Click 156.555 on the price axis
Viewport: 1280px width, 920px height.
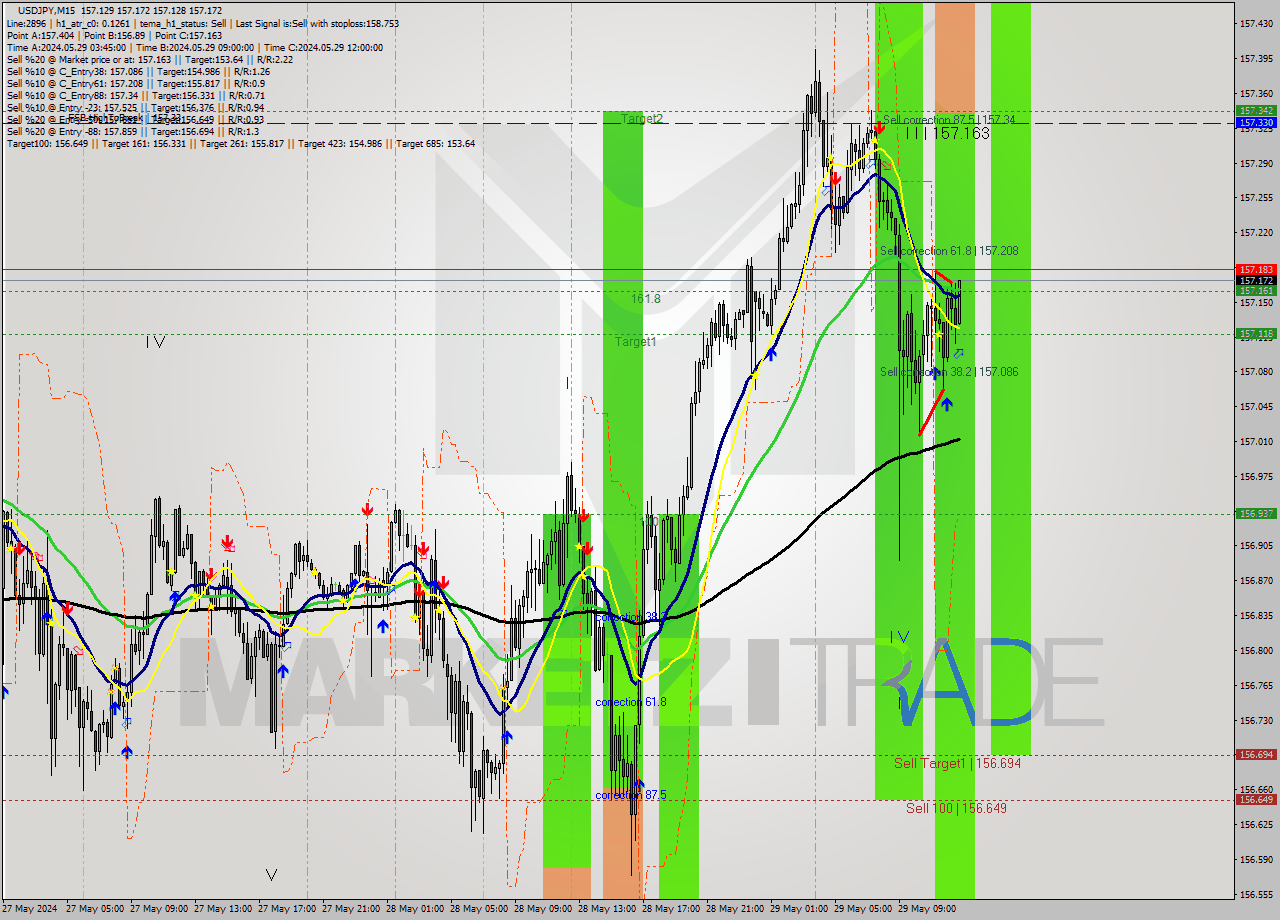1256,895
